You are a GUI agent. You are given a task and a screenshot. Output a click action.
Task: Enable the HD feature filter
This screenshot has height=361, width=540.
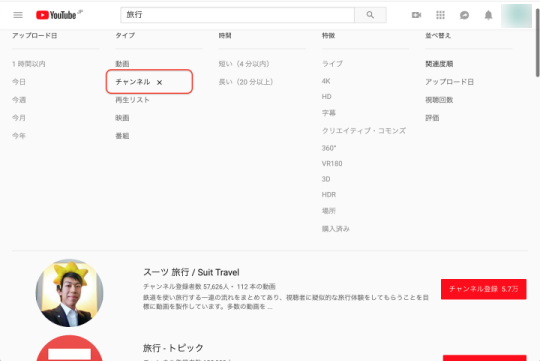pos(326,96)
